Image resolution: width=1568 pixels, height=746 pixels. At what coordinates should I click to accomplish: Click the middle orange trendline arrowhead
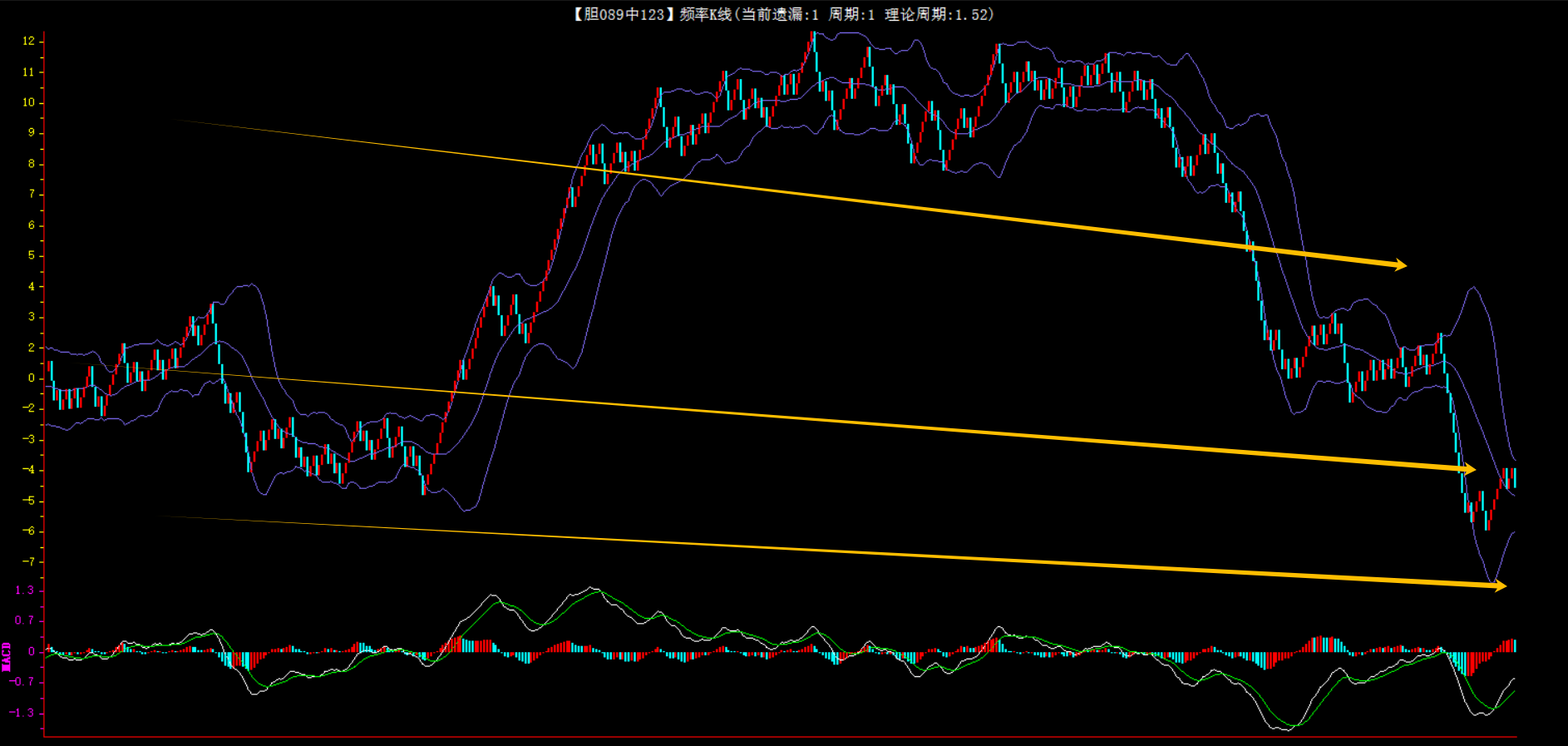[1469, 470]
